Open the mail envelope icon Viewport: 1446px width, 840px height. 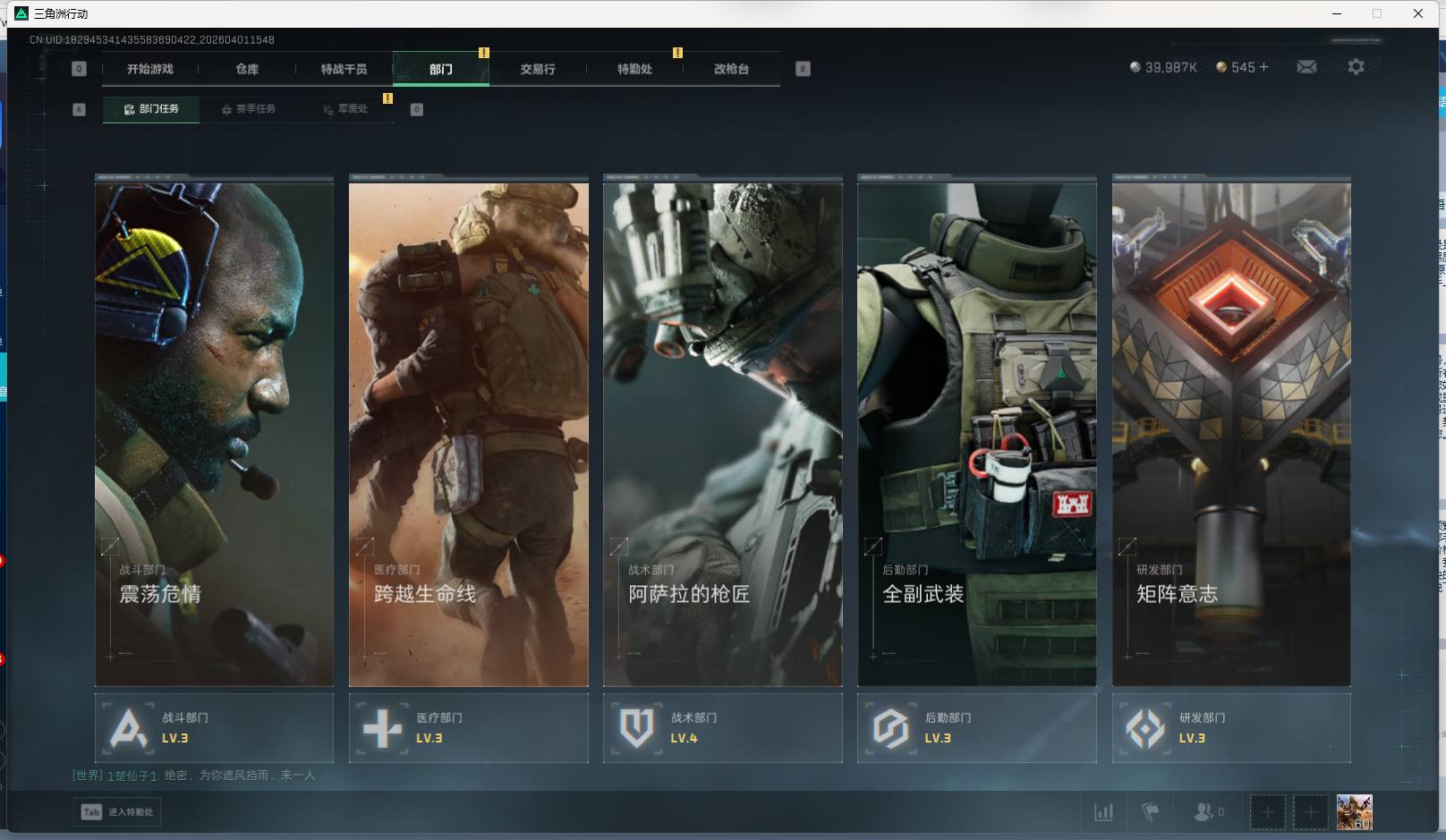pos(1306,67)
